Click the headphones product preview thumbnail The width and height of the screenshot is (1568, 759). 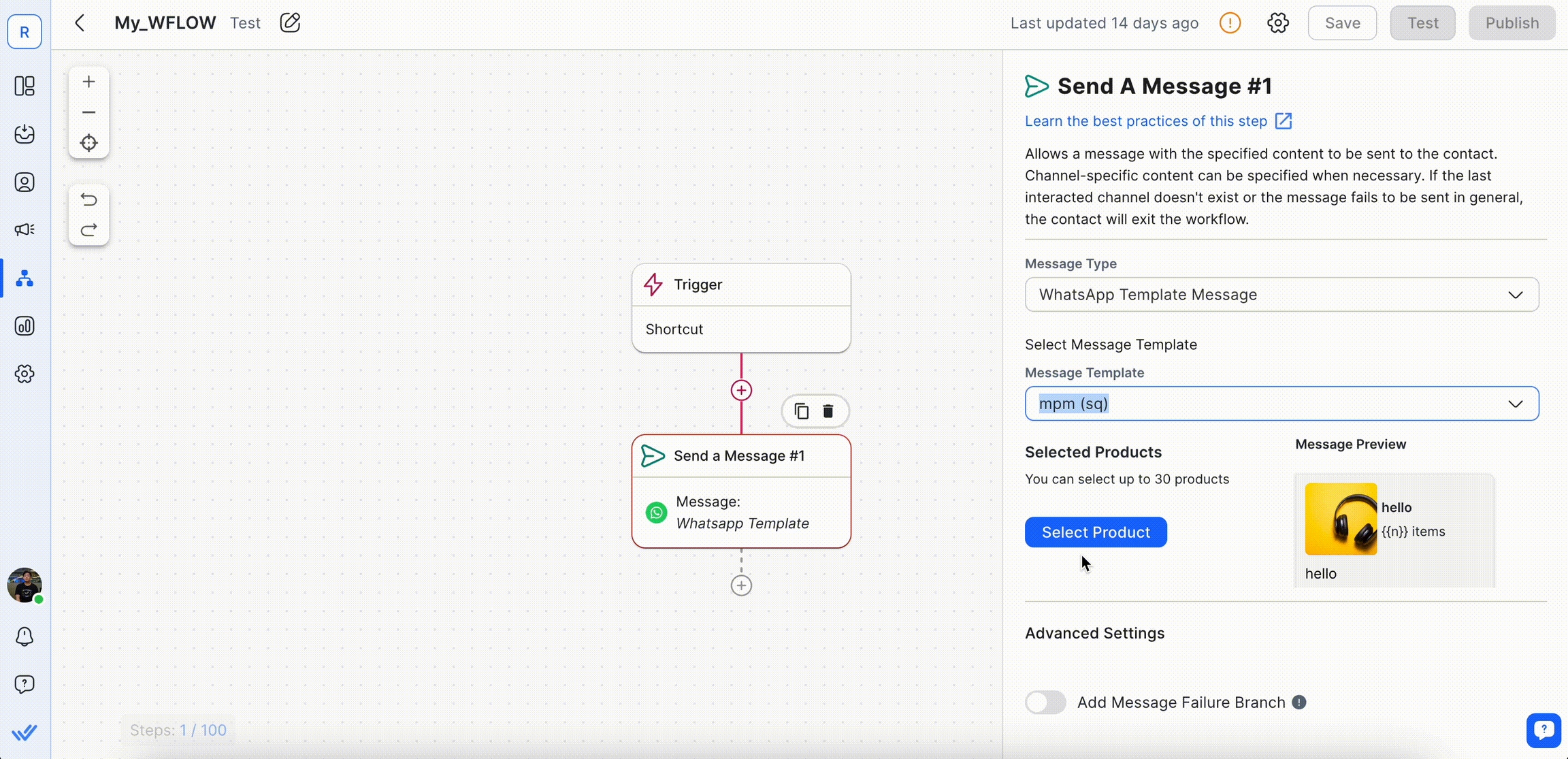[1341, 519]
